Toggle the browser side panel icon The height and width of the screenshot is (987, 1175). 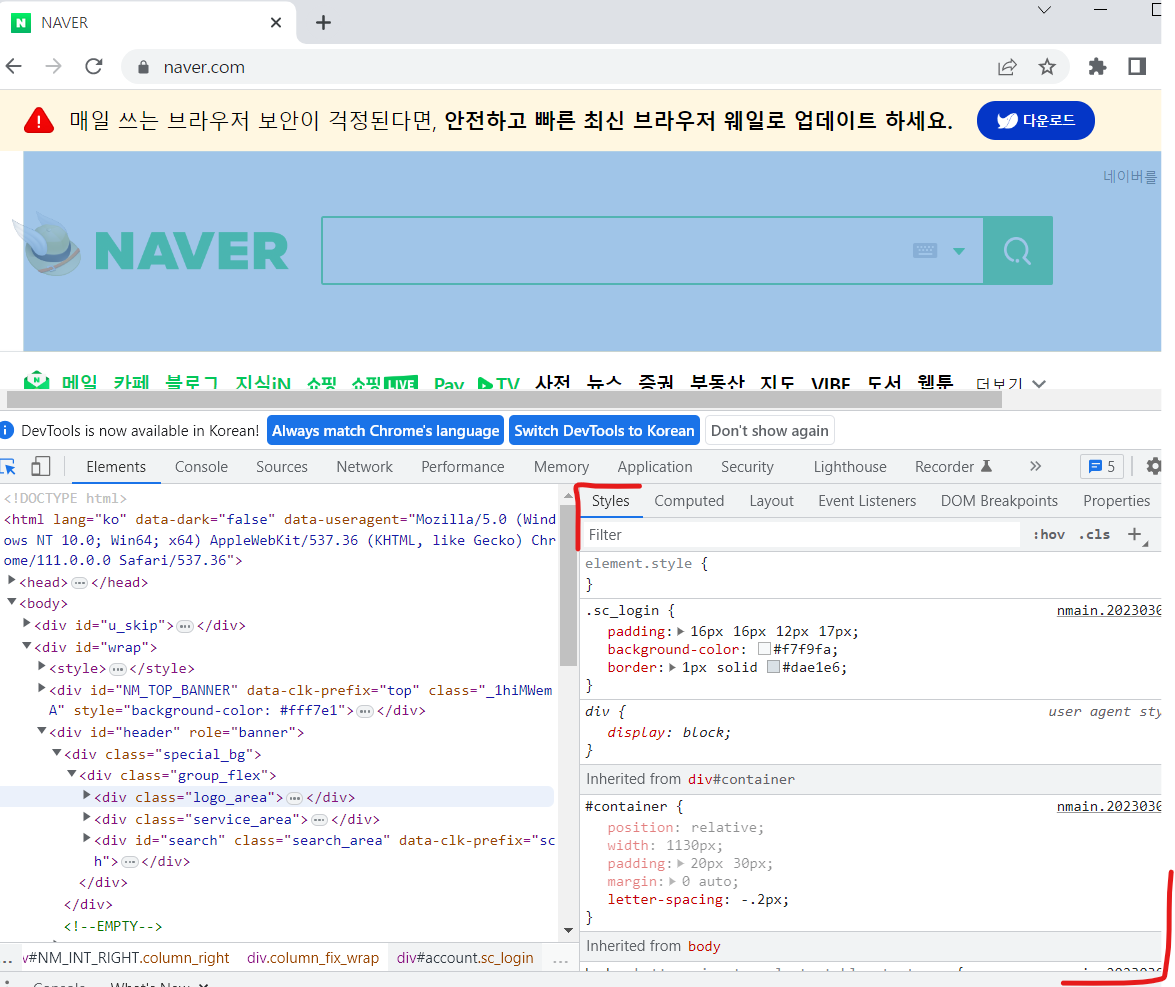click(1137, 67)
